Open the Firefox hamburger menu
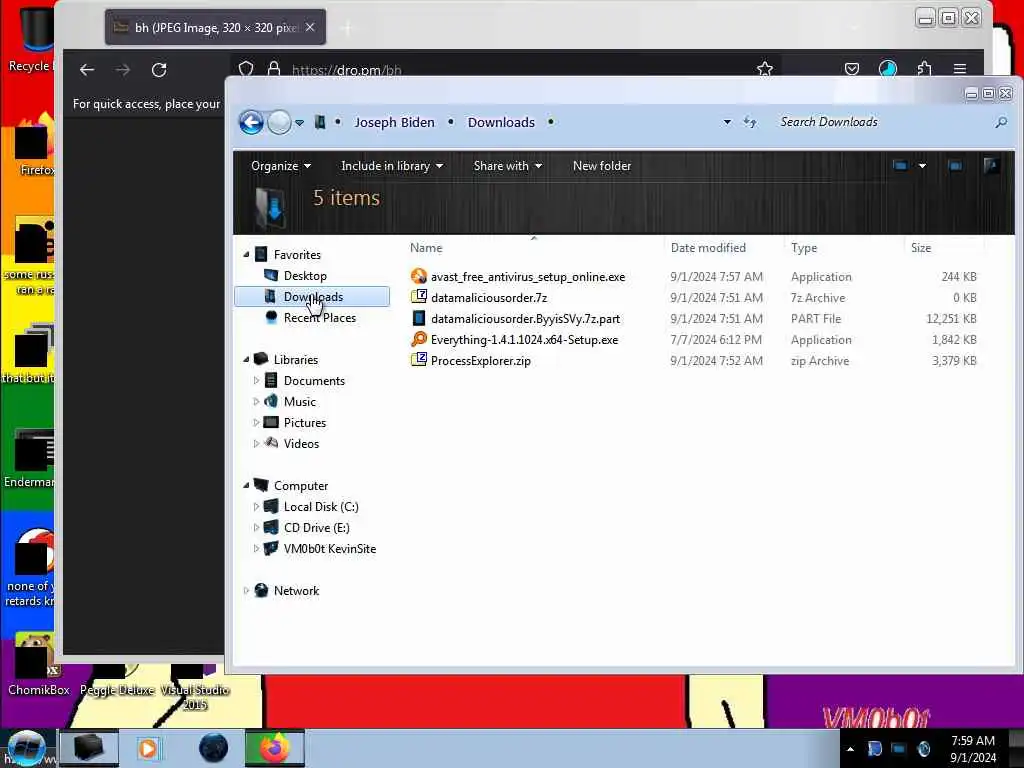The image size is (1024, 768). pos(959,69)
